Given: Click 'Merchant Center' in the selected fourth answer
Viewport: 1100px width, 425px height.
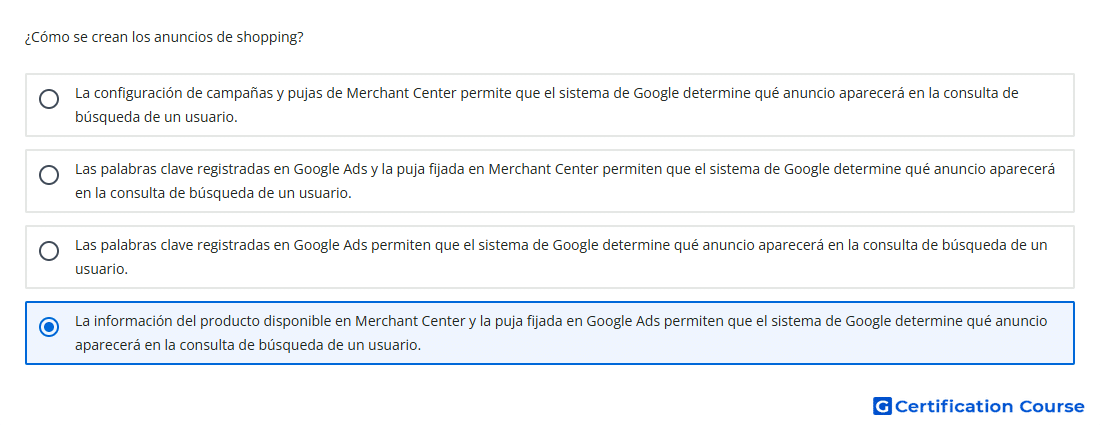Looking at the screenshot, I should pyautogui.click(x=410, y=321).
